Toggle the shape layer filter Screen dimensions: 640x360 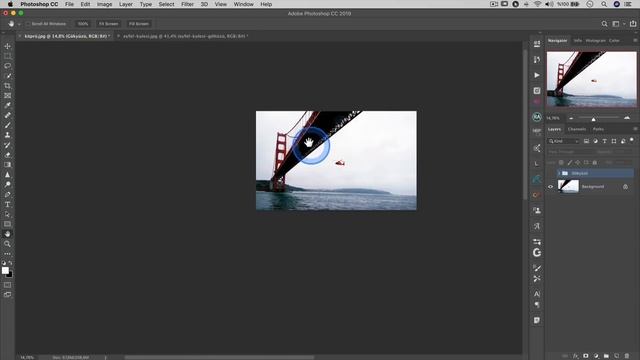coord(613,141)
